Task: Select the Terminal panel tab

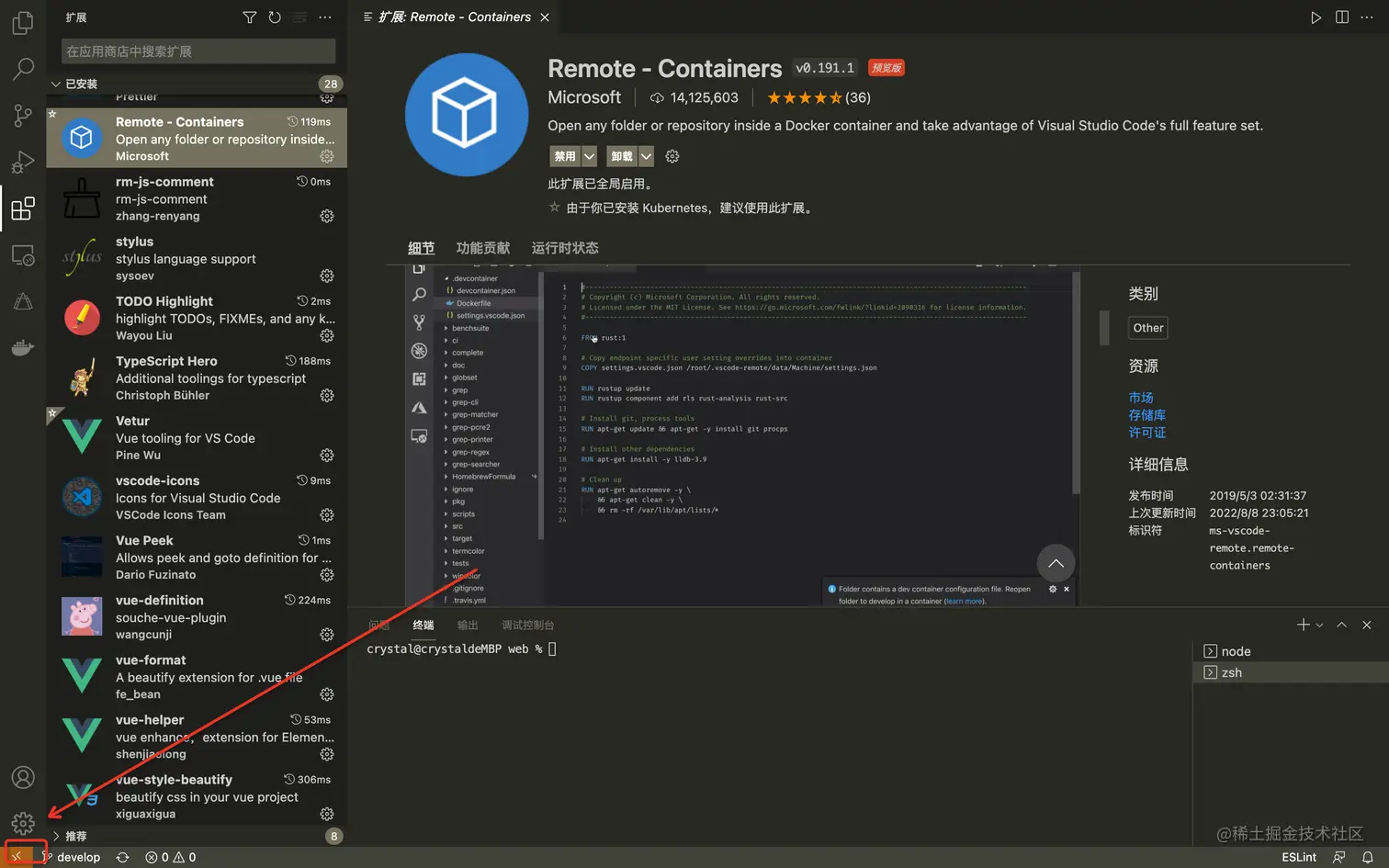Action: (423, 625)
